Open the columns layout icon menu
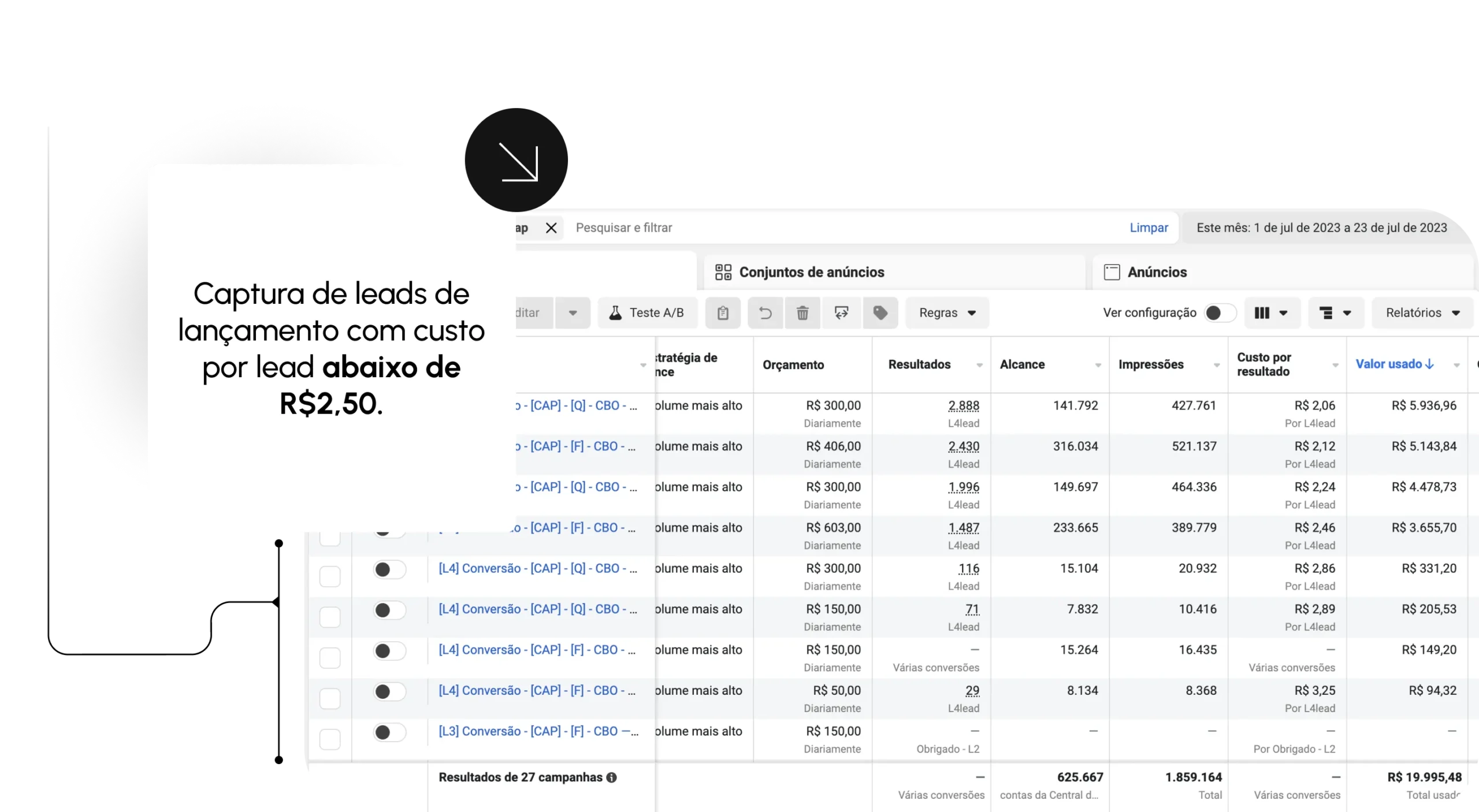The height and width of the screenshot is (812, 1479). coord(1272,313)
